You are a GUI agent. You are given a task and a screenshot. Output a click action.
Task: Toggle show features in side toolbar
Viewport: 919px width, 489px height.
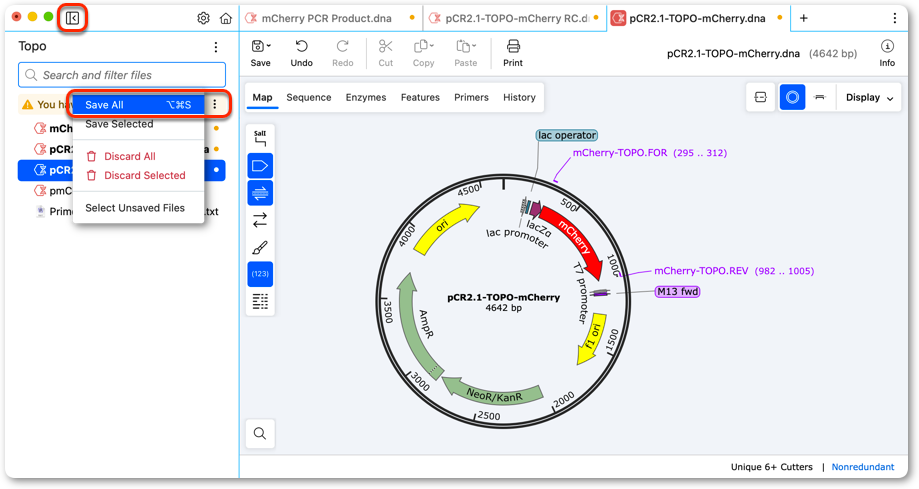pyautogui.click(x=260, y=166)
